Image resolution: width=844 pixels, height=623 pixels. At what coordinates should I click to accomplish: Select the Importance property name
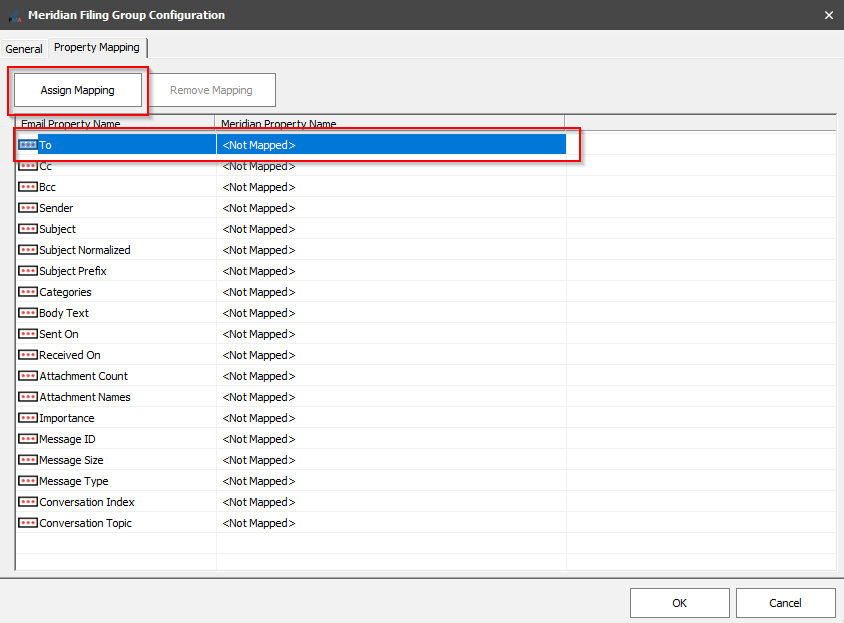[x=67, y=418]
